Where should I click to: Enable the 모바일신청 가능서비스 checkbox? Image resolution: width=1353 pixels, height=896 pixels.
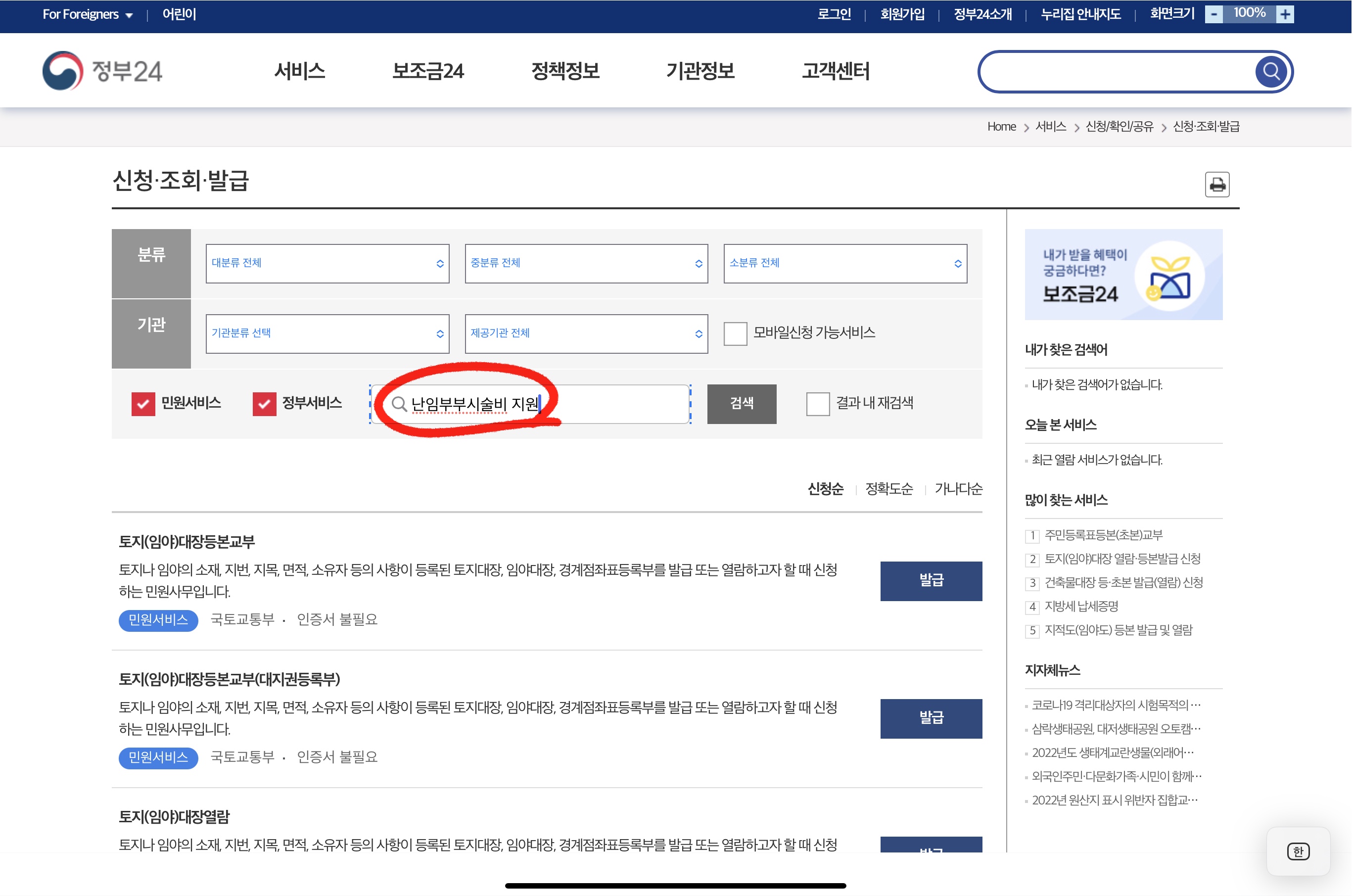(735, 334)
